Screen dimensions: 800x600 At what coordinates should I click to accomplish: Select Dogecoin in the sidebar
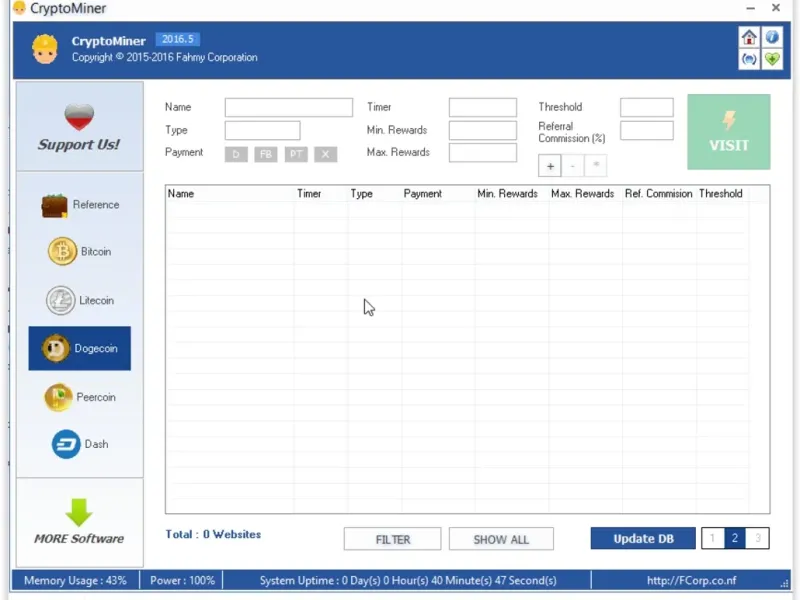point(80,348)
